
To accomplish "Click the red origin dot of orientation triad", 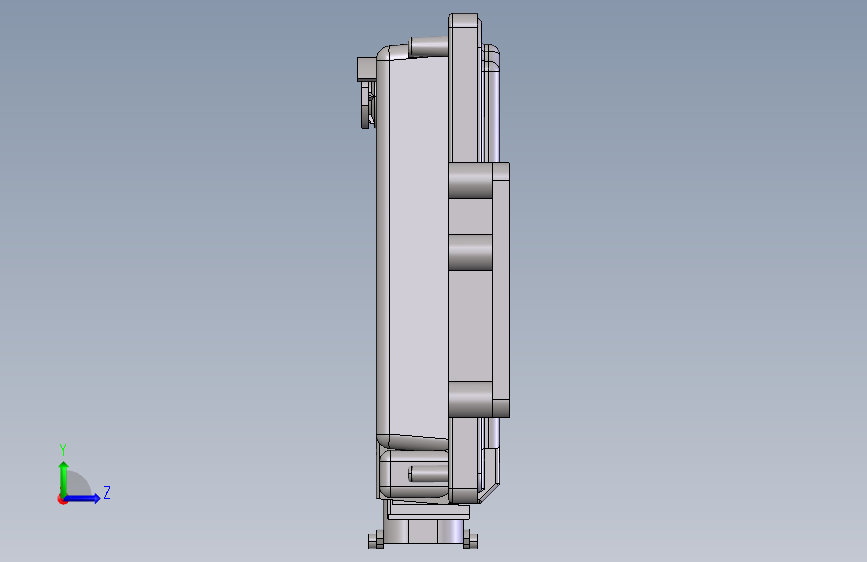I will coord(62,499).
